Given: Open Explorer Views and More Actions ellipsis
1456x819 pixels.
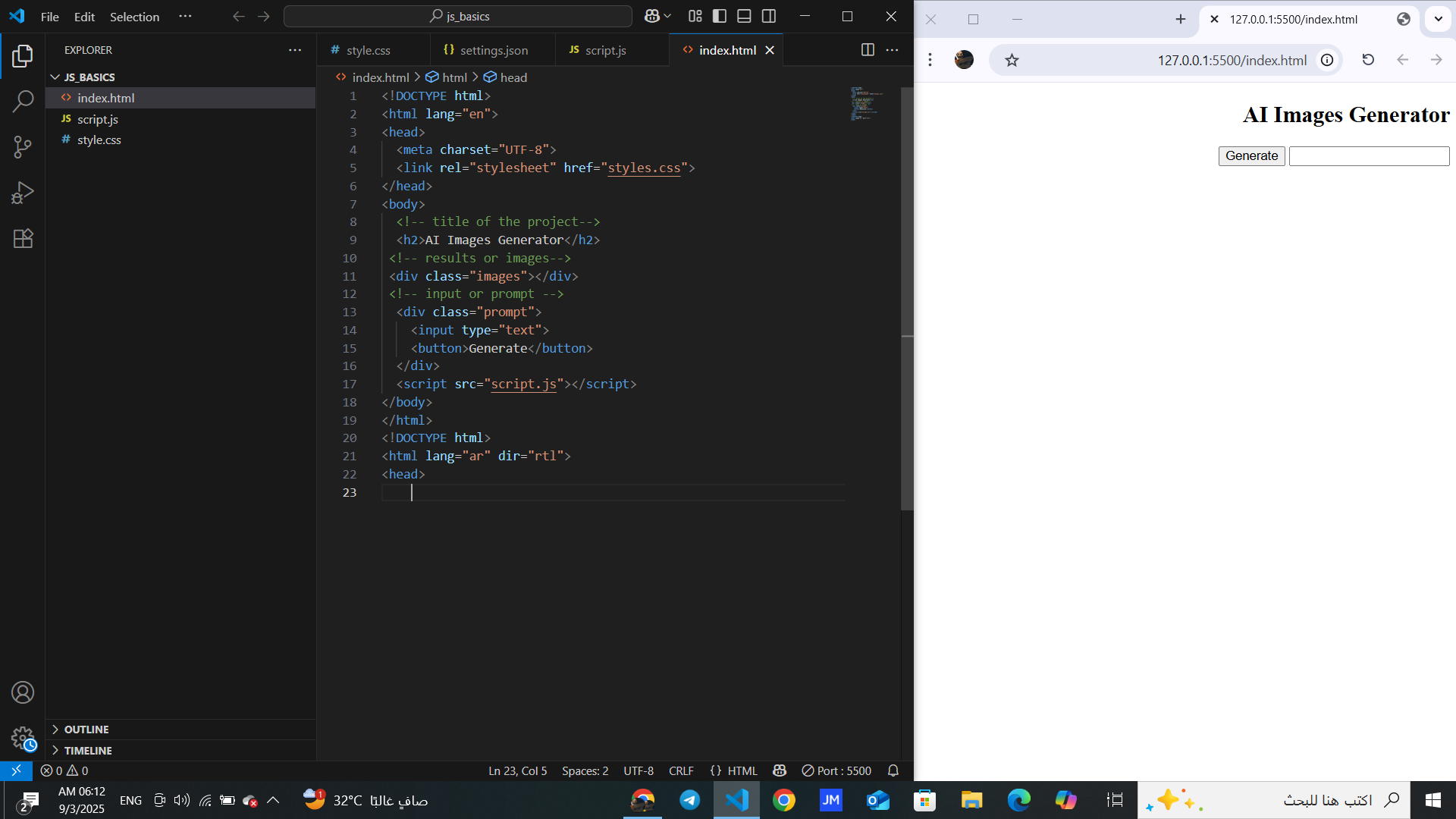Looking at the screenshot, I should pyautogui.click(x=295, y=50).
